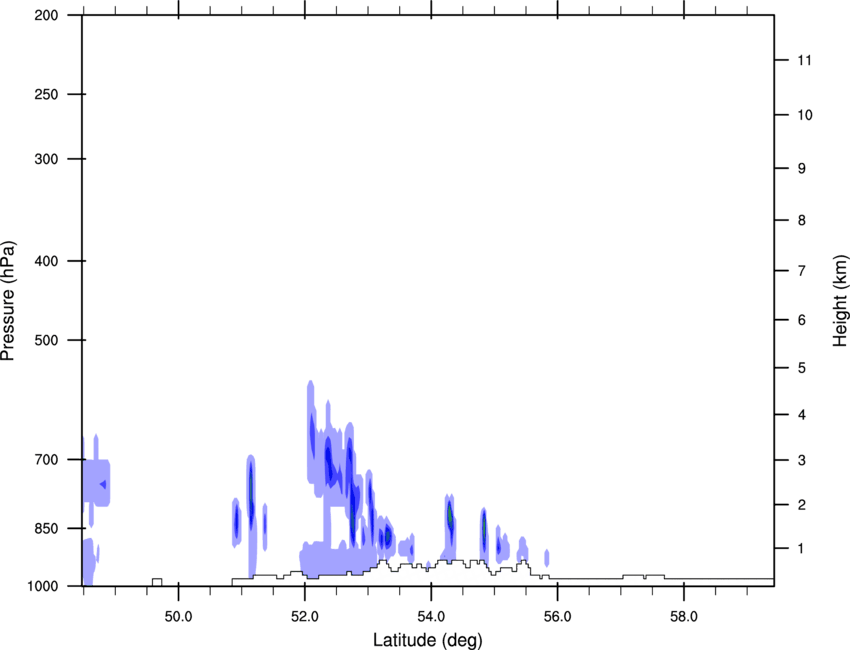Click the 850 pressure tick label
The image size is (850, 650).
(x=46, y=528)
